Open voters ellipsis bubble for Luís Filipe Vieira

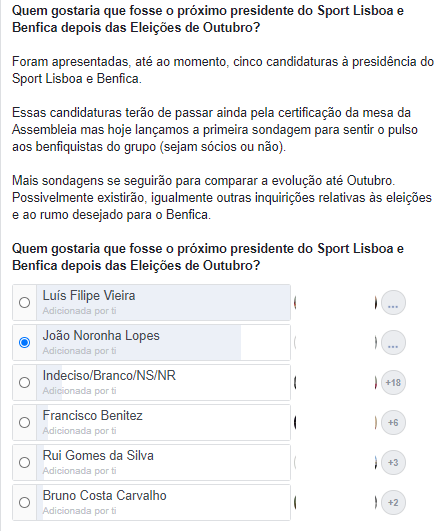tap(393, 302)
